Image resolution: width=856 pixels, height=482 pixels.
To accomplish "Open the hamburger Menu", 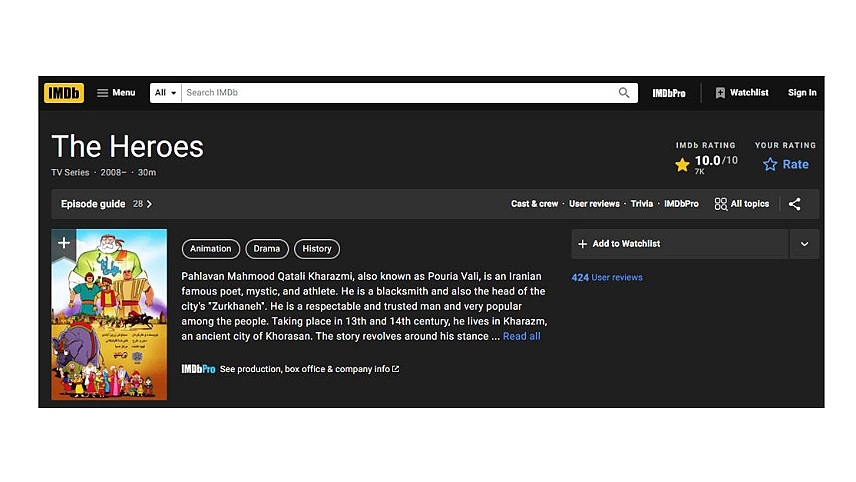I will pyautogui.click(x=116, y=93).
